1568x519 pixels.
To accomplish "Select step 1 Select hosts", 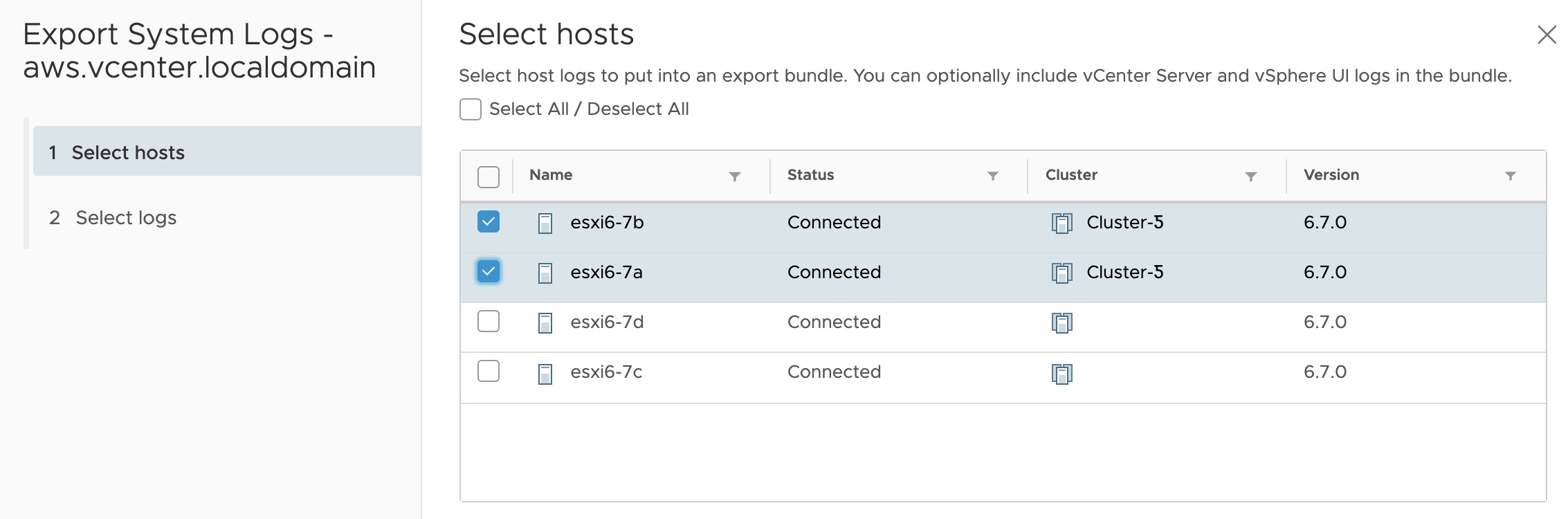I will [x=128, y=152].
